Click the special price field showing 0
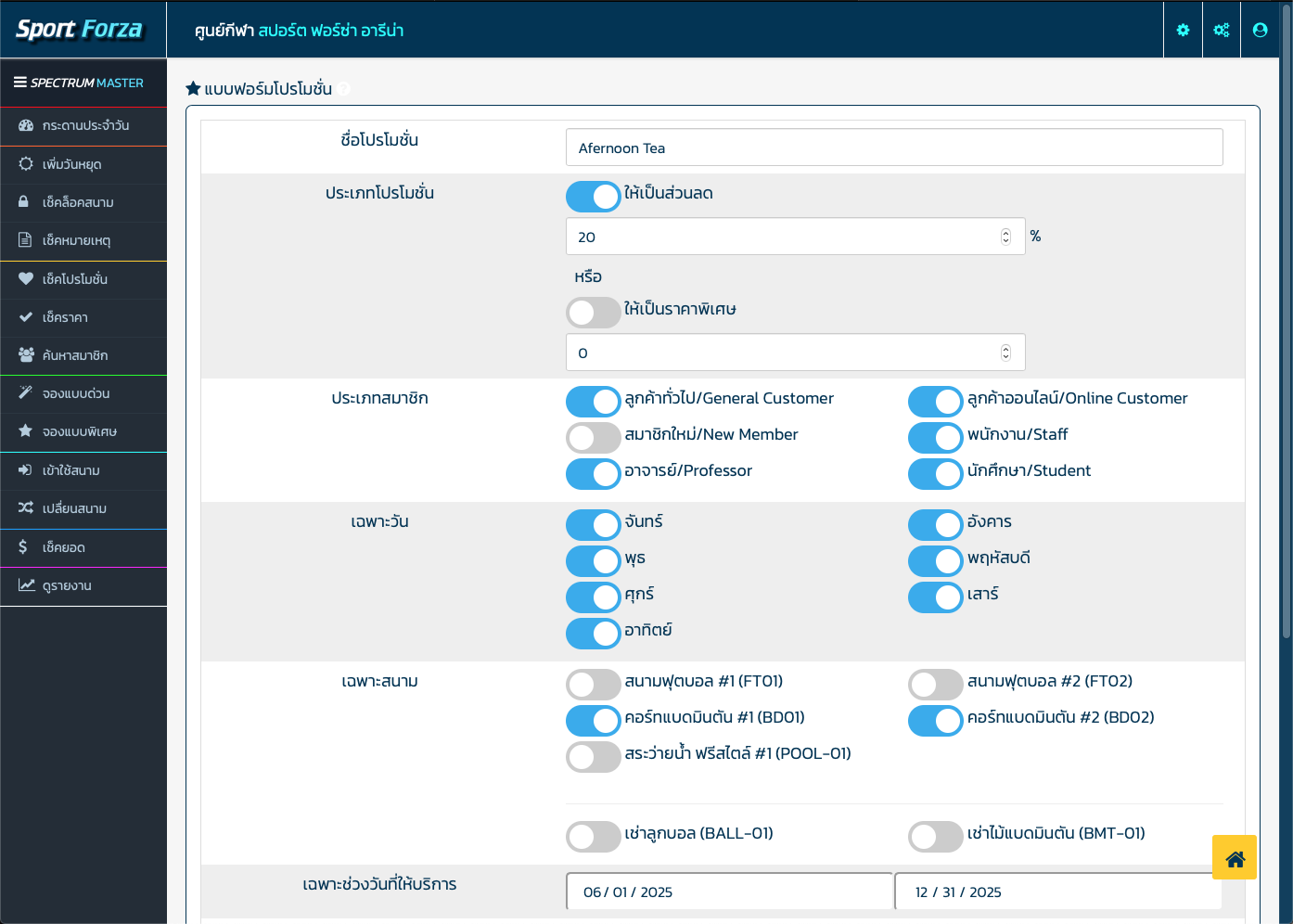Viewport: 1293px width, 924px height. click(x=796, y=353)
